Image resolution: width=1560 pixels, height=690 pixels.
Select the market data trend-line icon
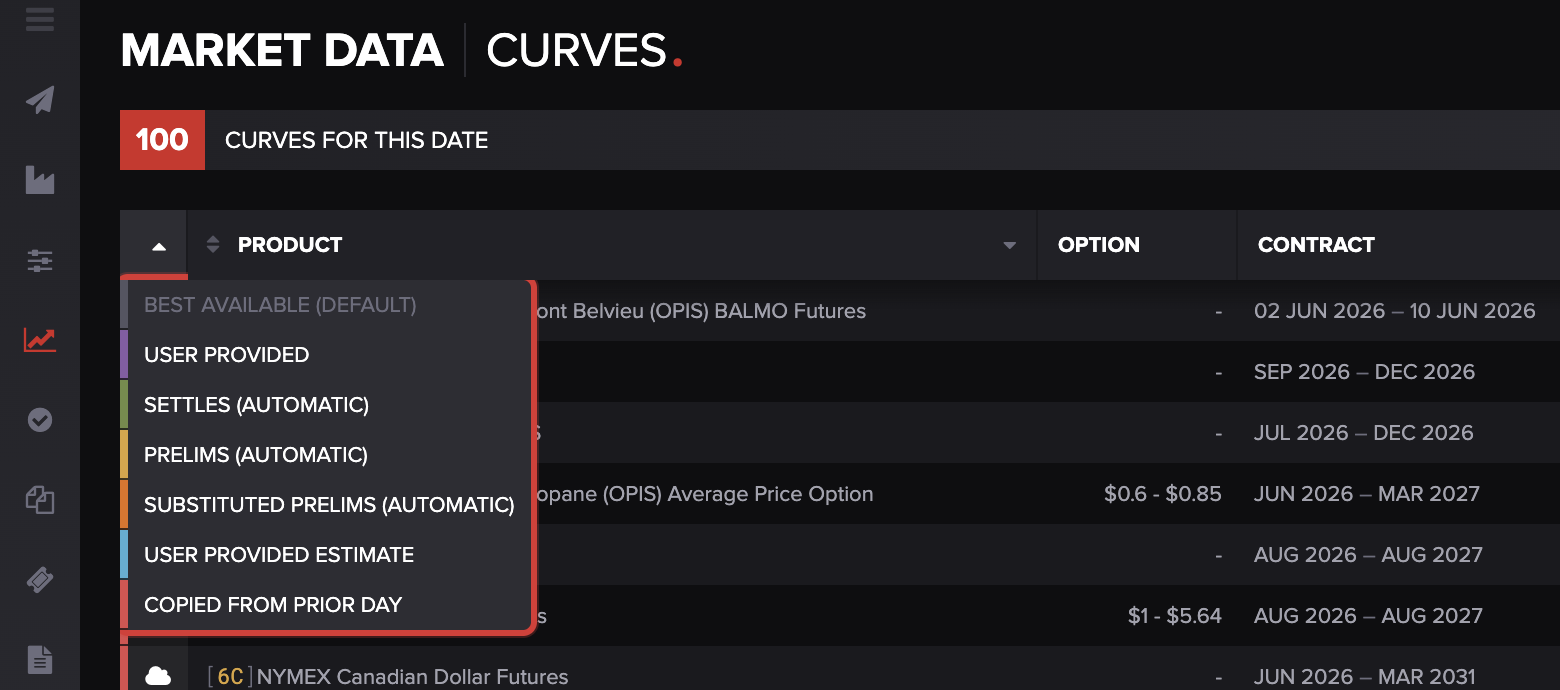[40, 340]
